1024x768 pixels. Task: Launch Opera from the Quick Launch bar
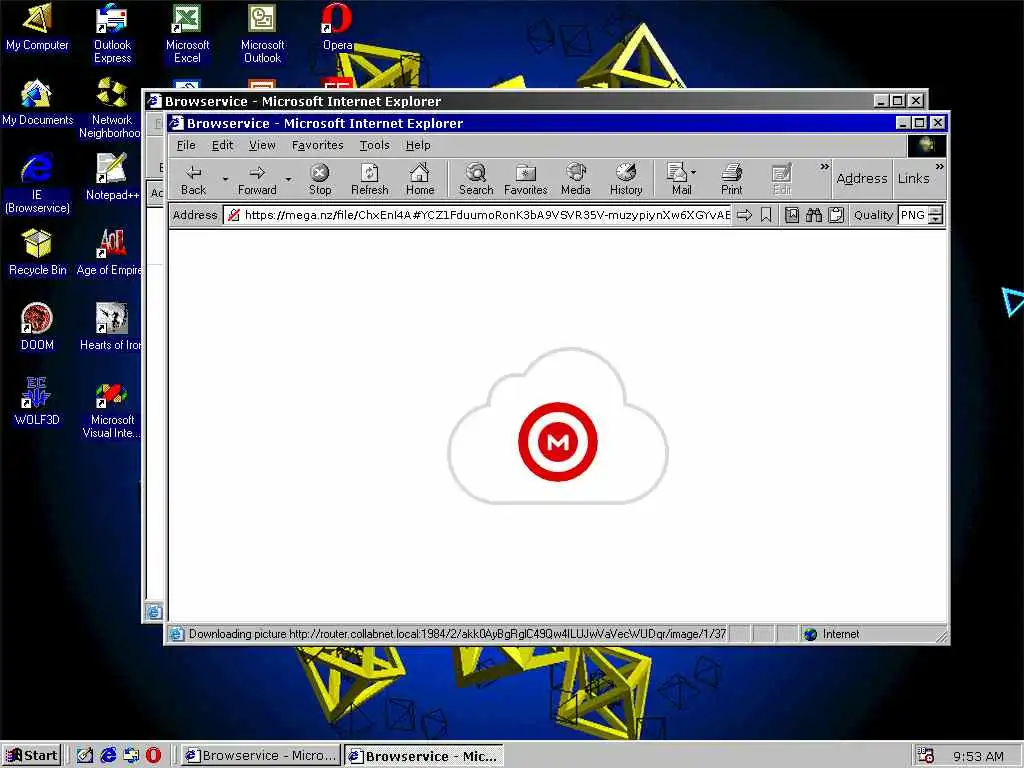pos(153,755)
